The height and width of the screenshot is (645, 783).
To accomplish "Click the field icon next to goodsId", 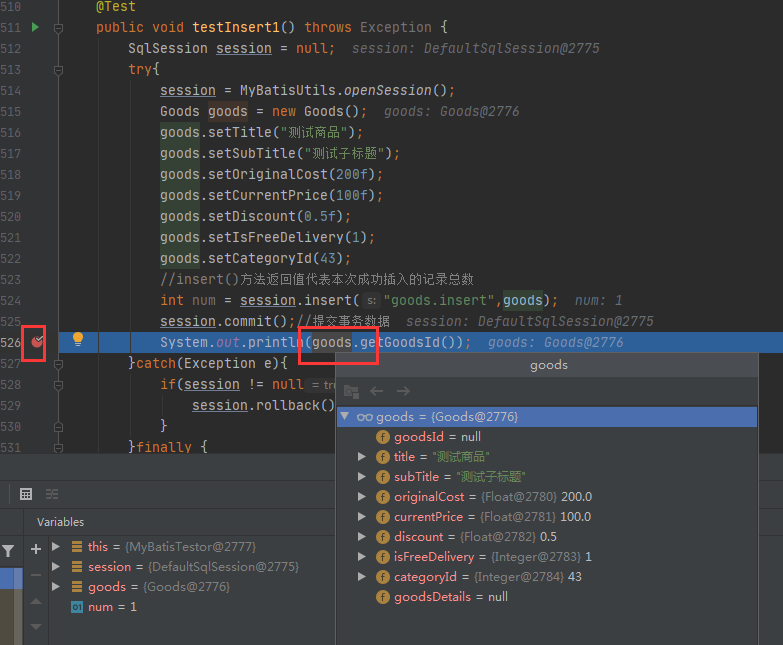I will pyautogui.click(x=383, y=437).
